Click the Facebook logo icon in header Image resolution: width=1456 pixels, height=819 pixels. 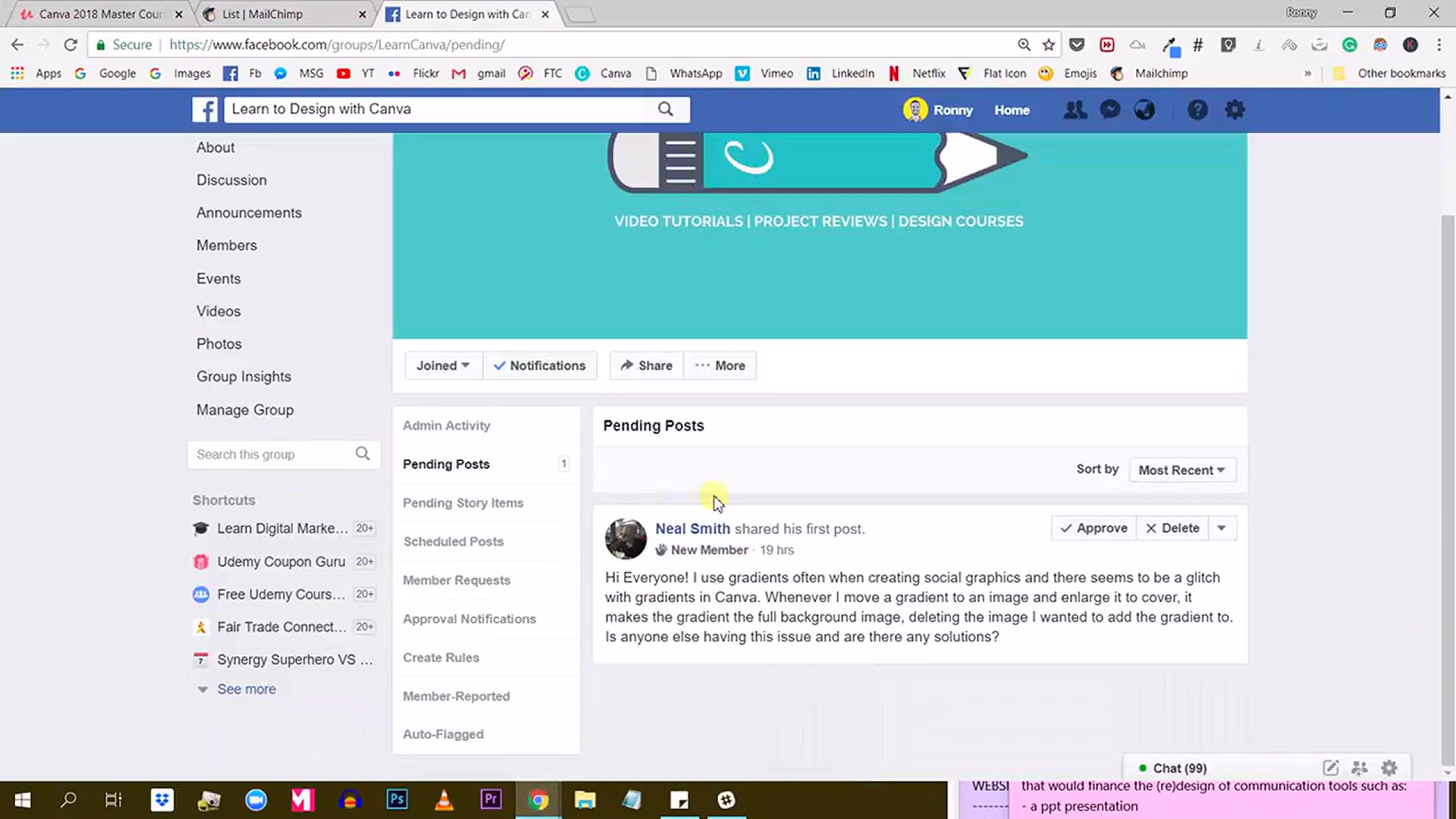(x=205, y=109)
